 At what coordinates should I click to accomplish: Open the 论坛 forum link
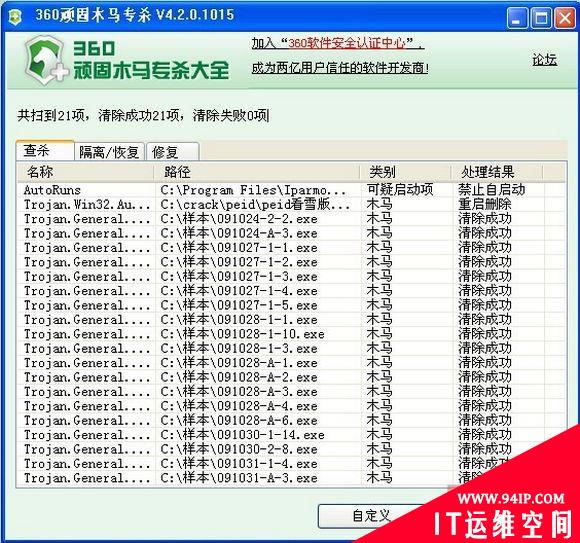544,60
